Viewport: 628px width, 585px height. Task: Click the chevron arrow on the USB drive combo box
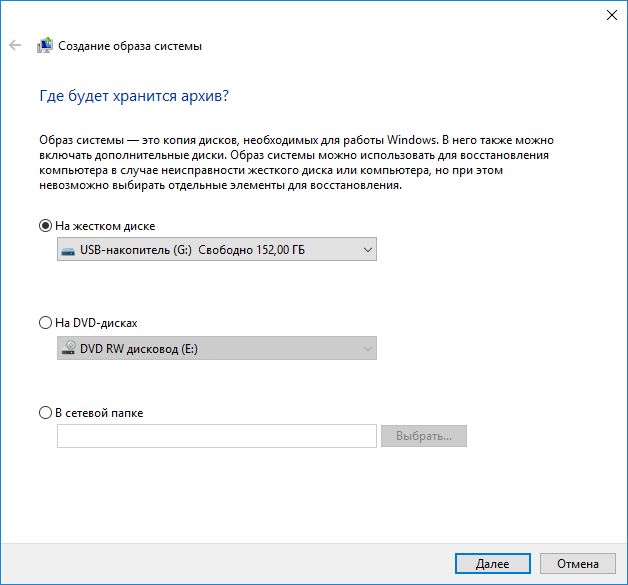[x=367, y=249]
